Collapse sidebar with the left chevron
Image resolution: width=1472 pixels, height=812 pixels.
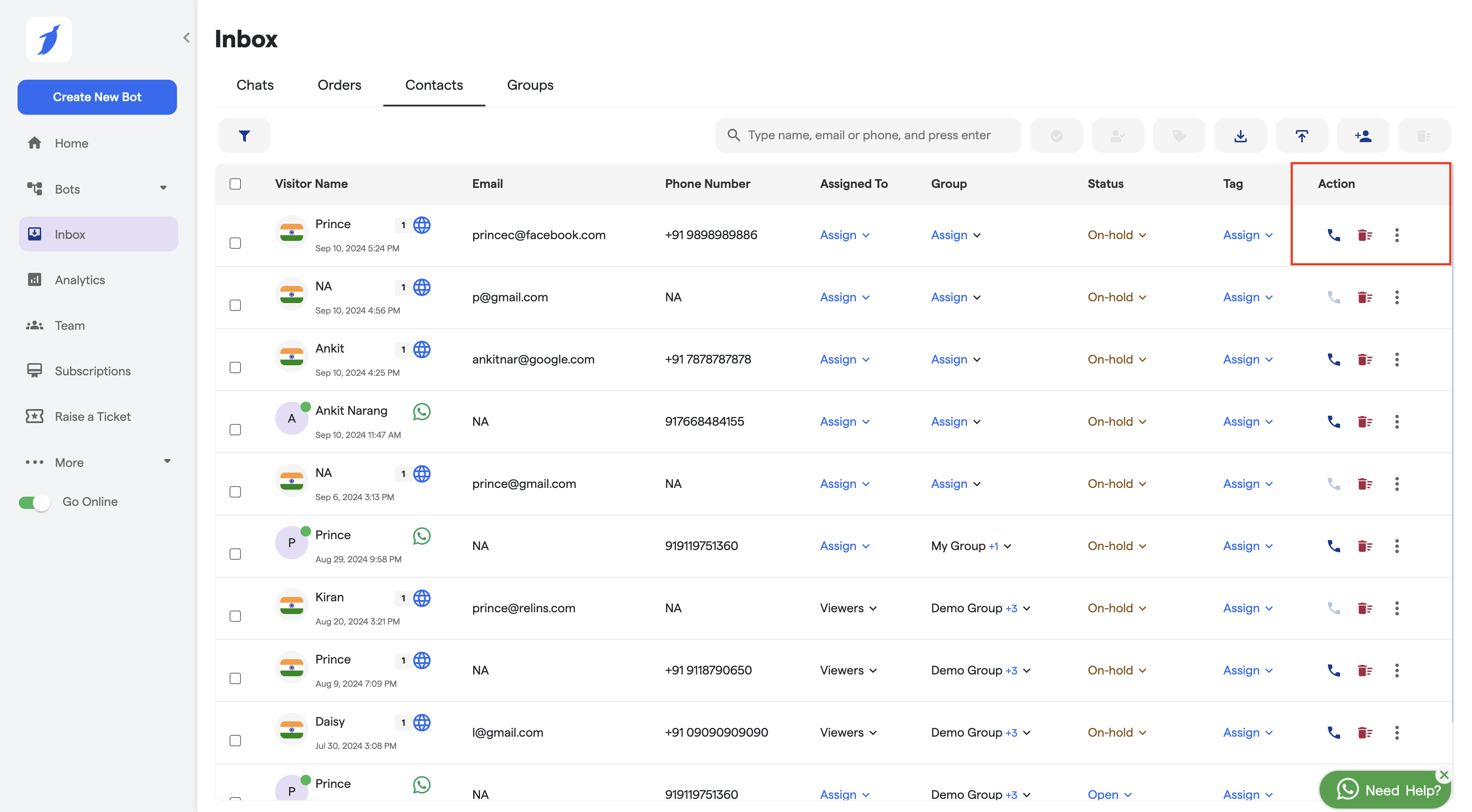186,38
